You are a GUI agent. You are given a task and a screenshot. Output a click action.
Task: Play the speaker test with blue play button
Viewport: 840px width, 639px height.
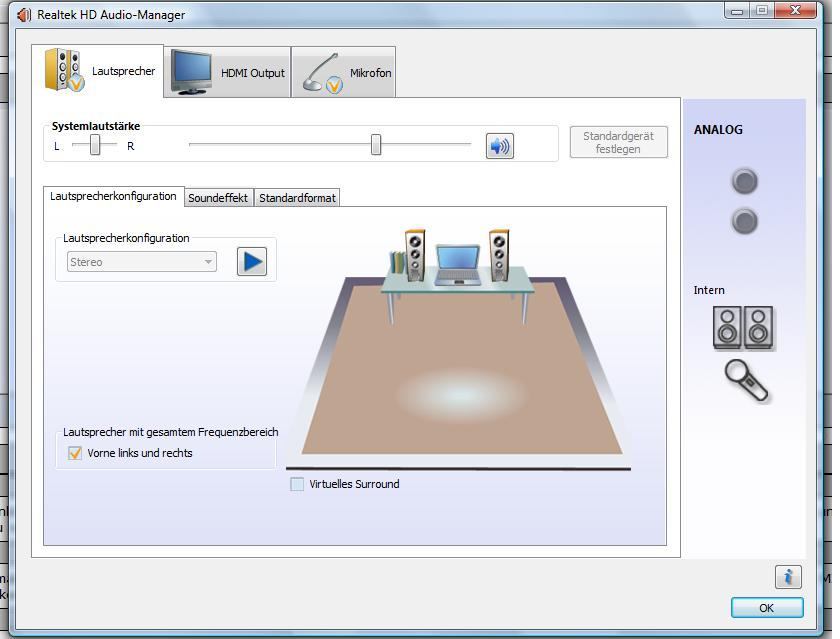252,261
